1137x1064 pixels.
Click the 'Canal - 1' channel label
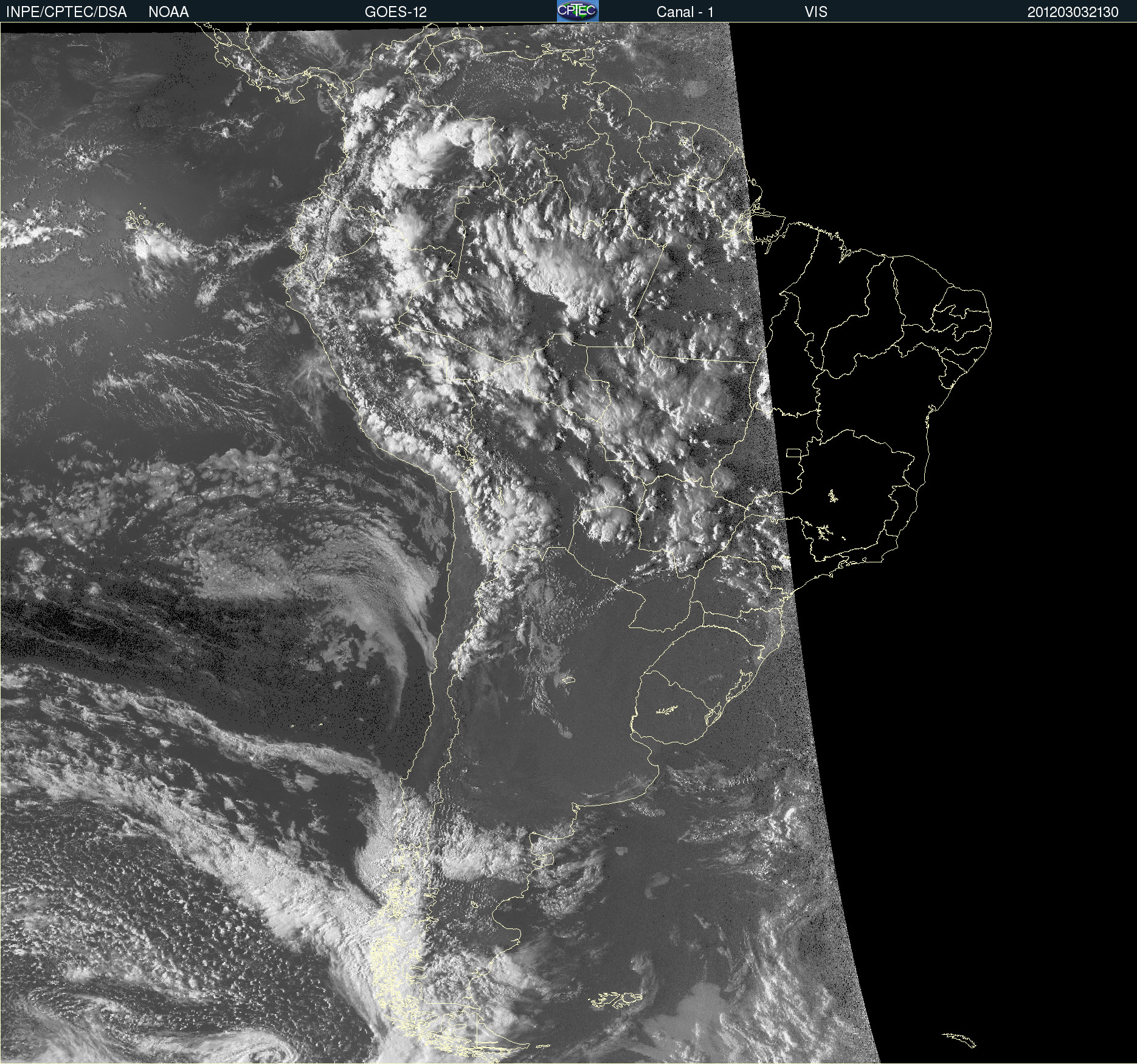(685, 12)
